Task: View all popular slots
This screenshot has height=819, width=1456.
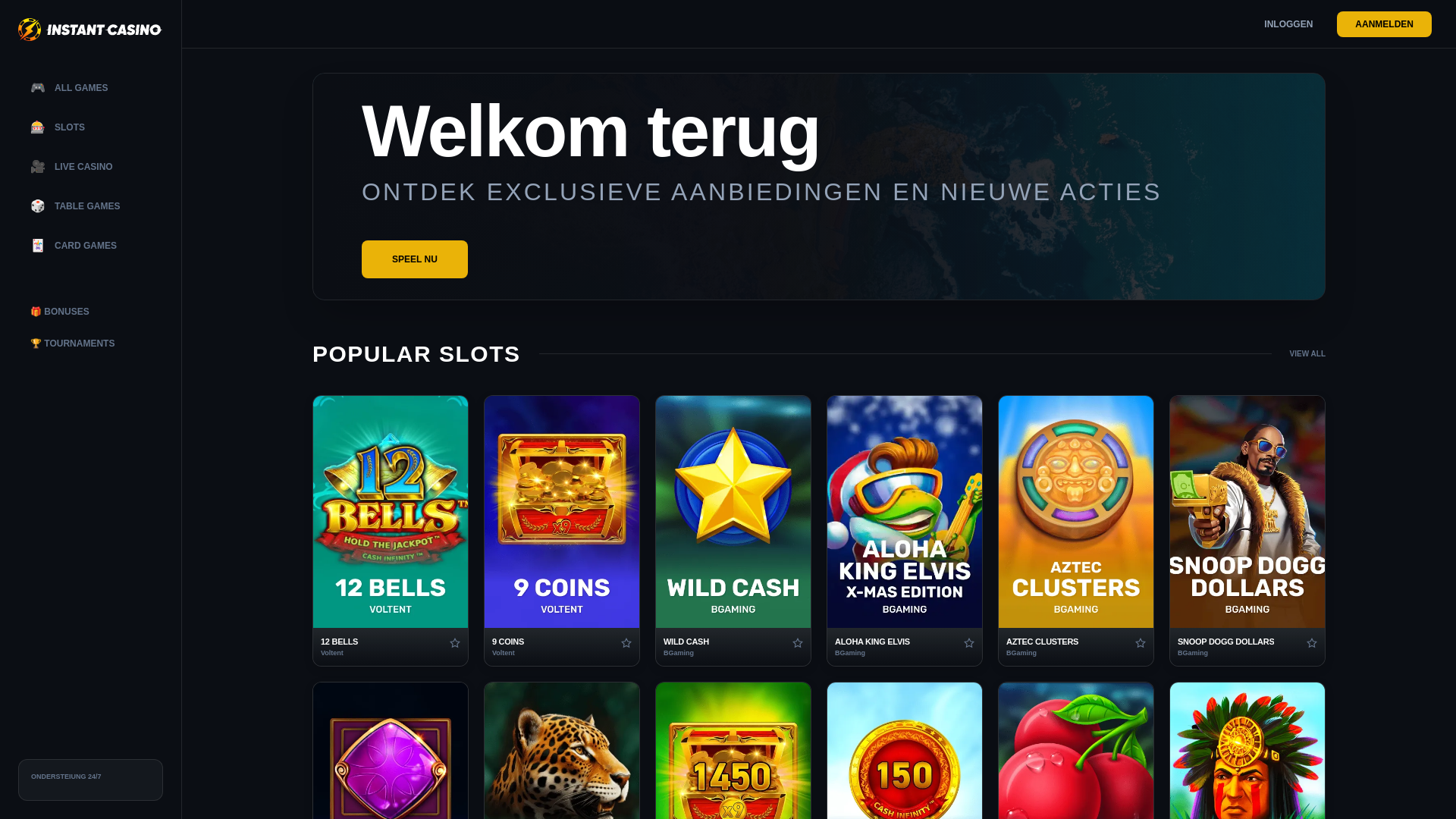Action: coord(1307,354)
